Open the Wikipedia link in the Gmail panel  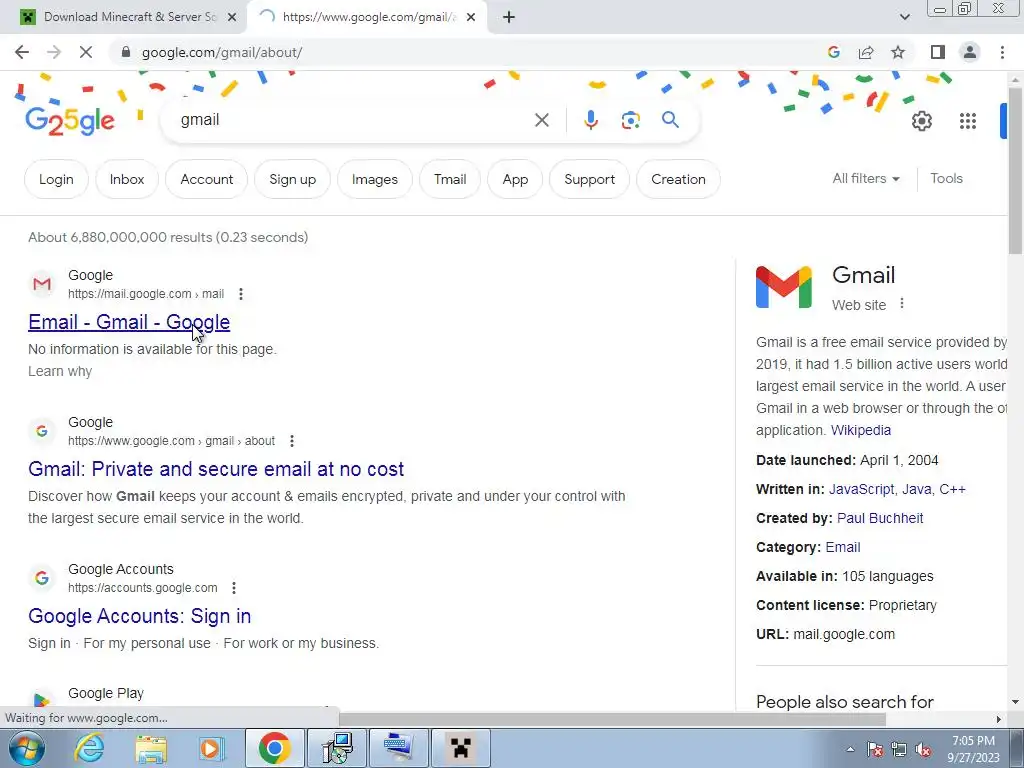pos(861,430)
